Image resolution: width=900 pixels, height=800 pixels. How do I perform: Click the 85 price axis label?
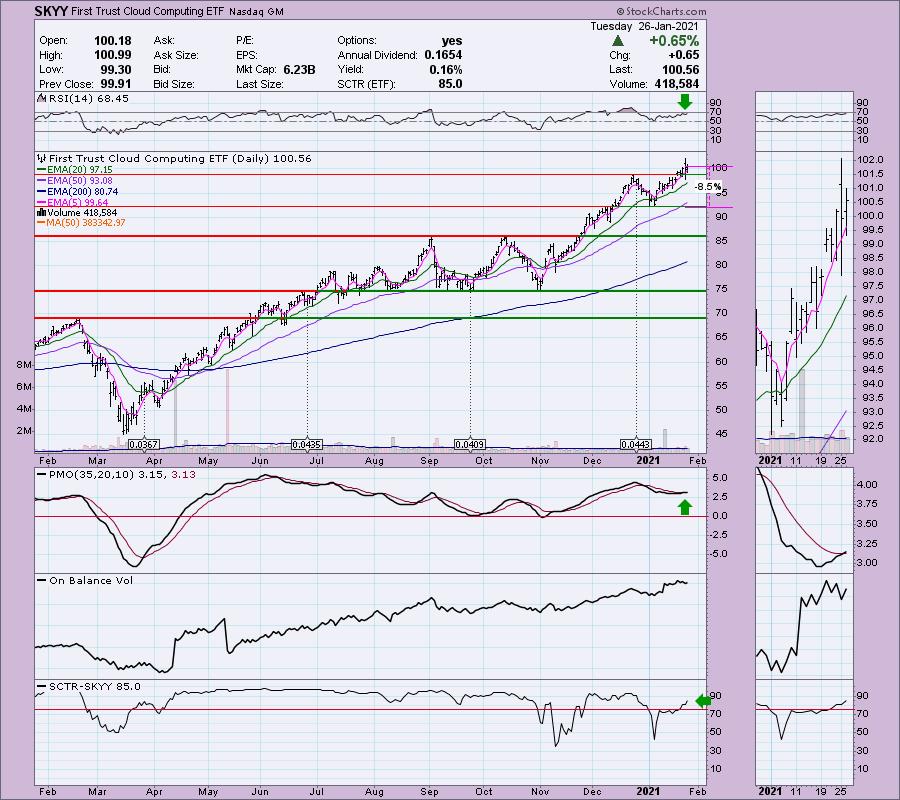[721, 241]
